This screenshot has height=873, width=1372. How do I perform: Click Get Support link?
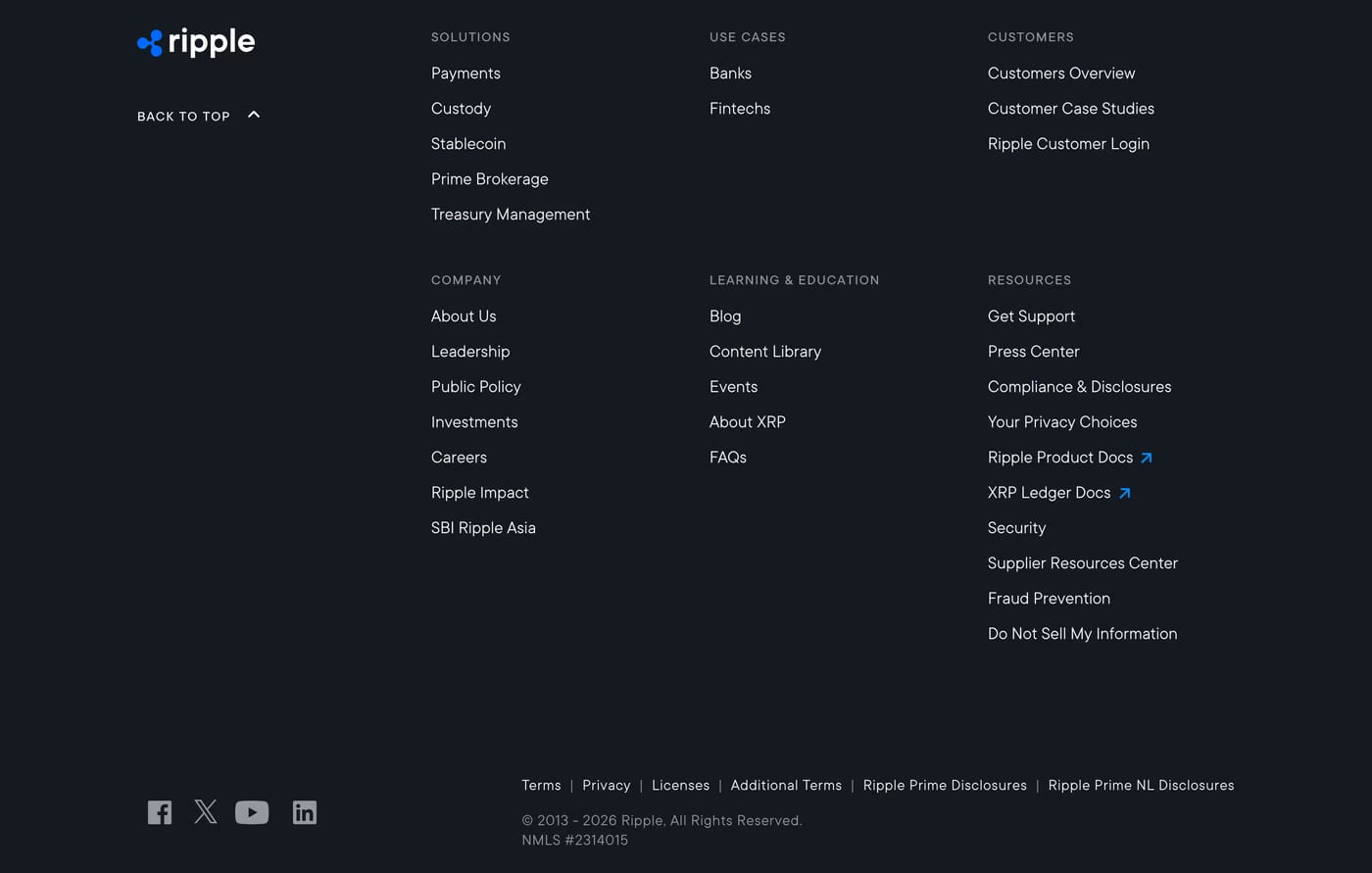click(x=1031, y=316)
